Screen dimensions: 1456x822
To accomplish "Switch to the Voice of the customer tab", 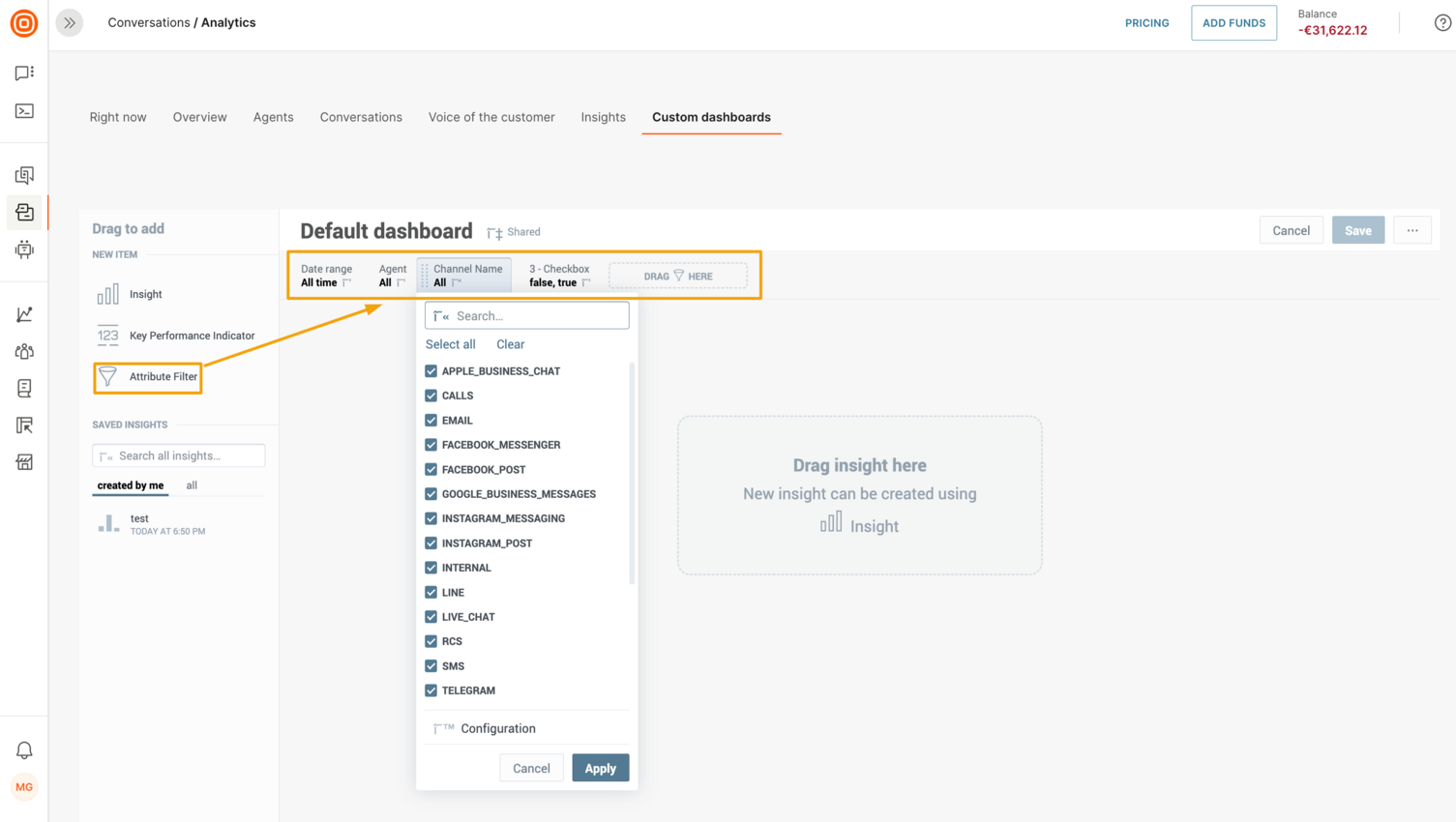I will click(491, 117).
